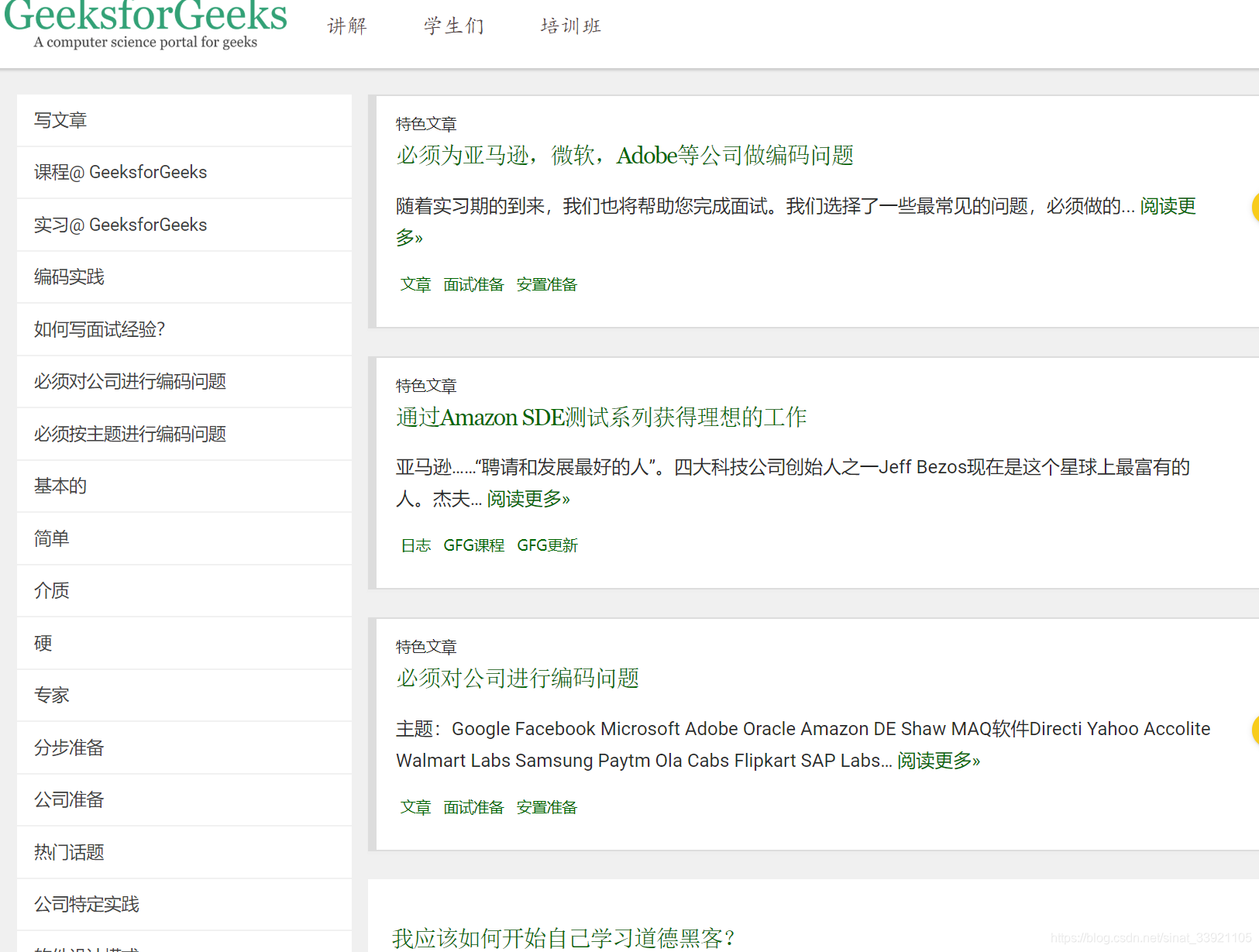The image size is (1259, 952).
Task: Open the 学生们 menu item
Action: point(454,26)
